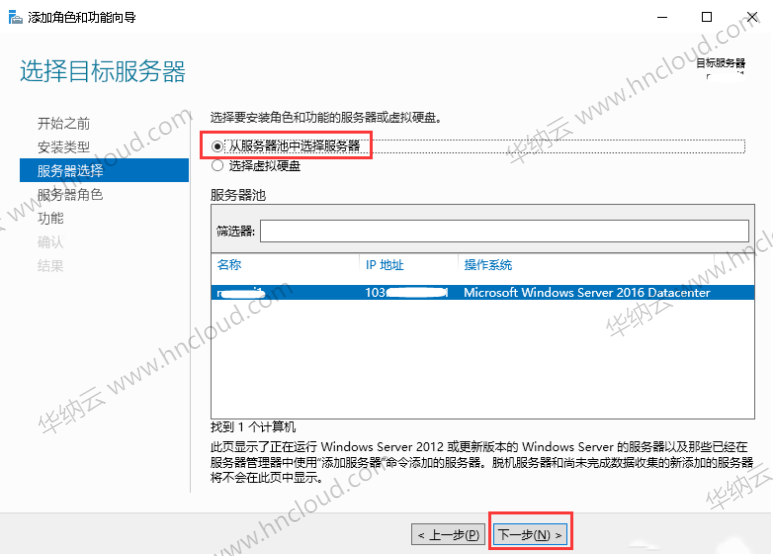This screenshot has height=556, width=773.
Task: Minimize the 添加角色和功能向导 window
Action: pyautogui.click(x=662, y=17)
